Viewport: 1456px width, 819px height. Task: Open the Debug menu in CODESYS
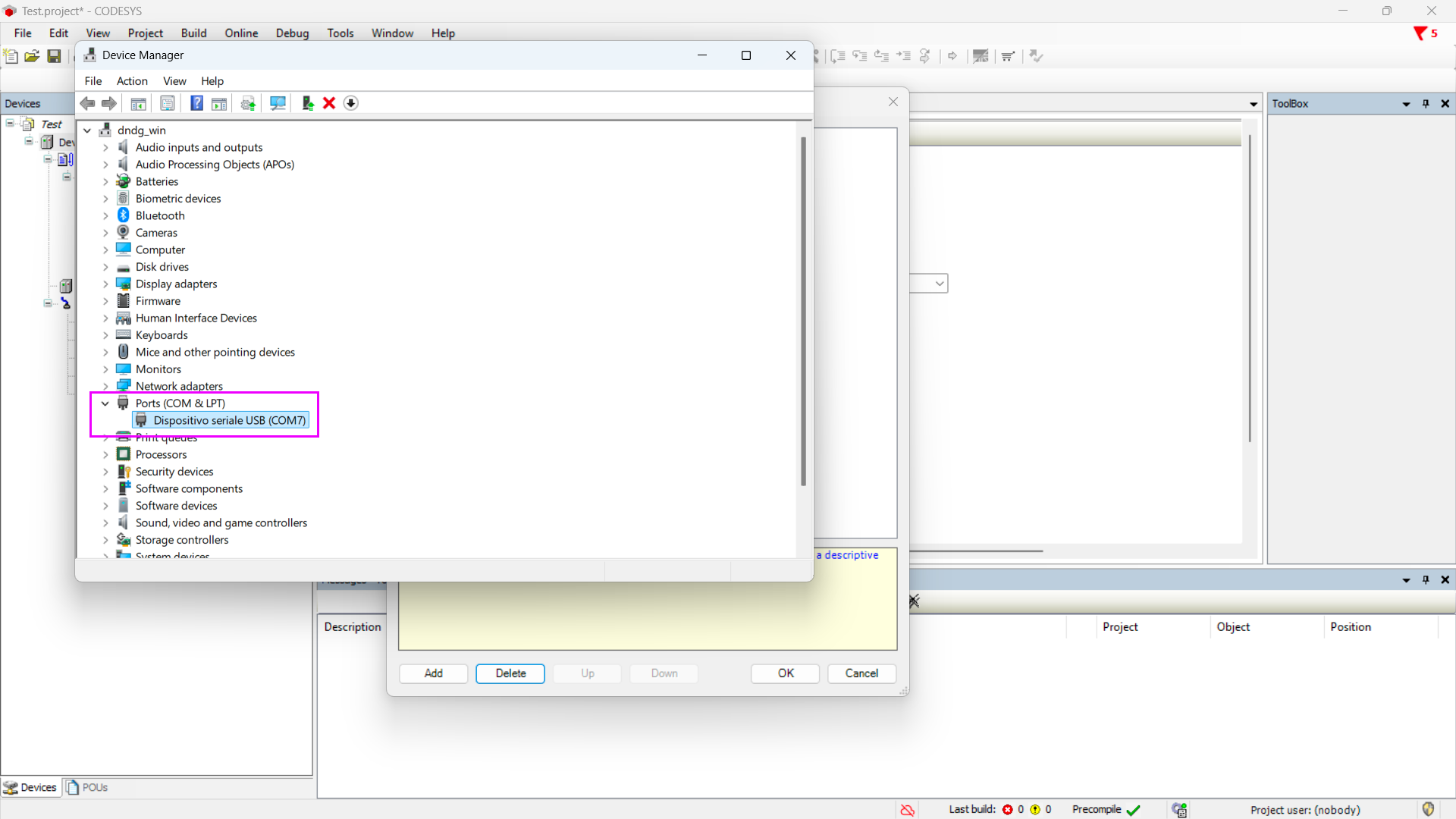click(x=292, y=33)
